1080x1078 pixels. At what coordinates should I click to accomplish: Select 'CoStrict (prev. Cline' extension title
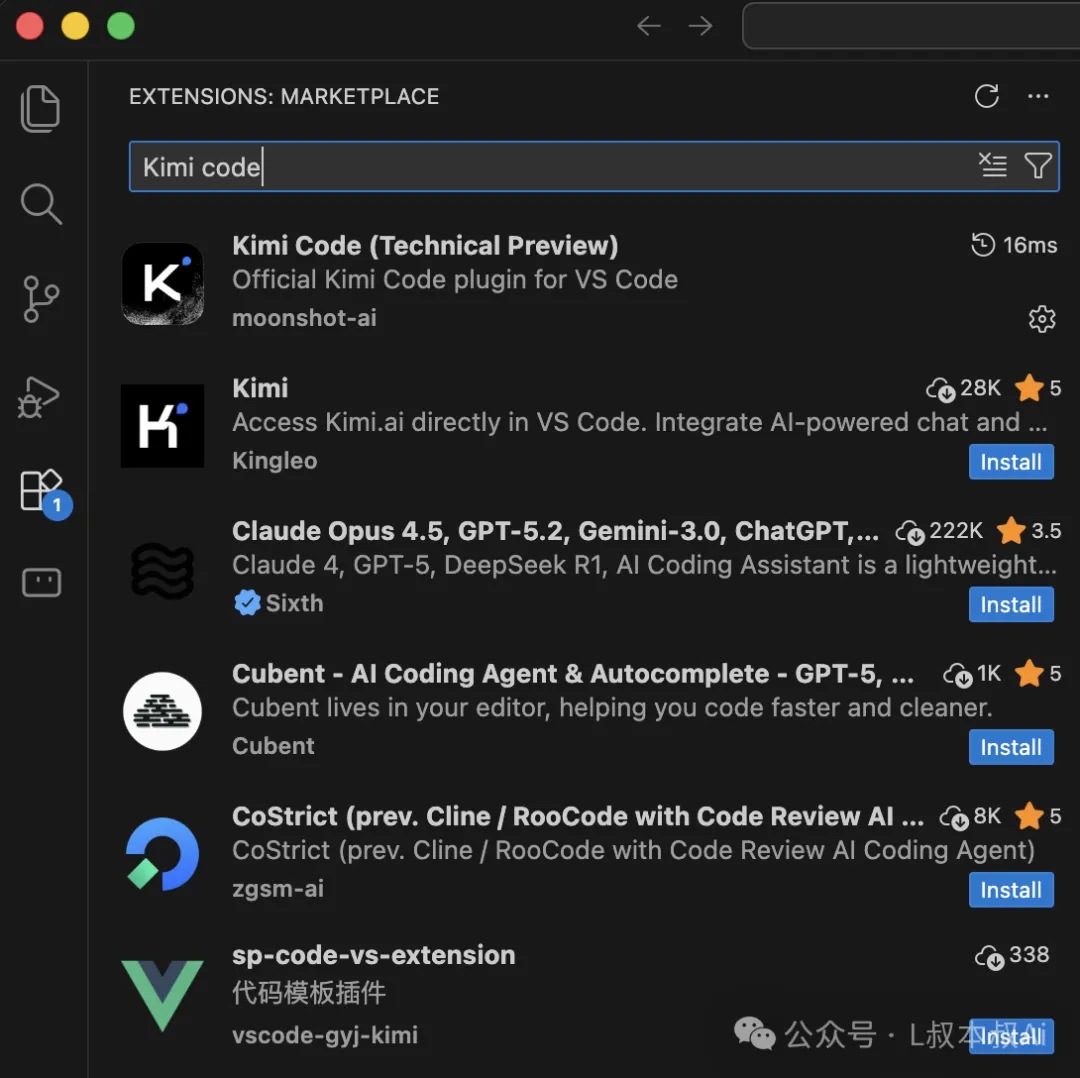point(577,816)
